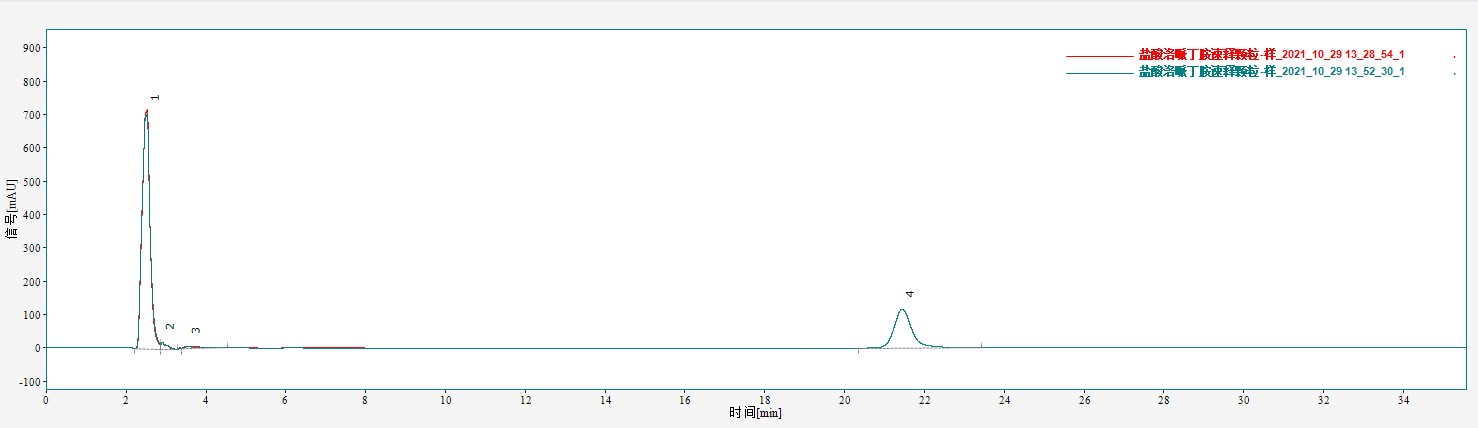Click the 900 tick label on the Y axis
The height and width of the screenshot is (428, 1478).
pos(29,48)
